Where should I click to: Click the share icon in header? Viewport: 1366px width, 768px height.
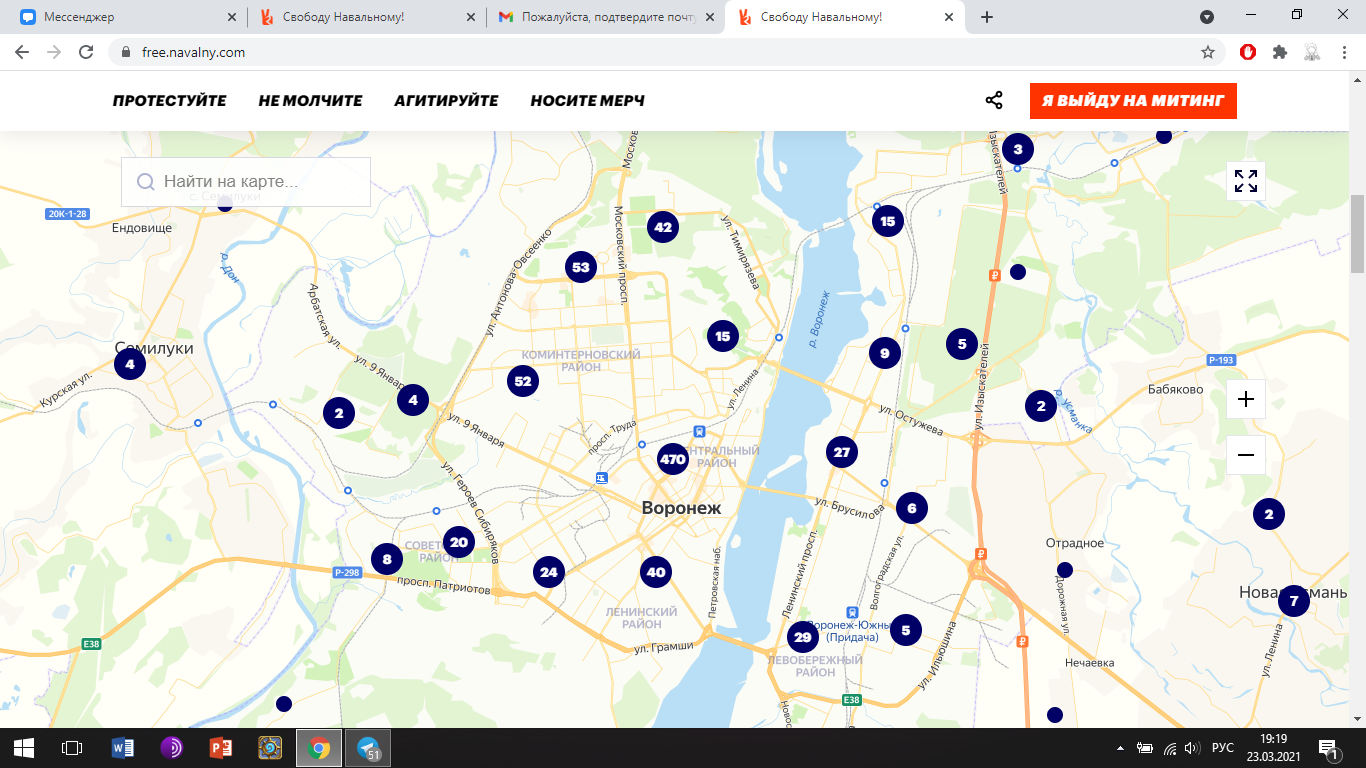click(994, 101)
